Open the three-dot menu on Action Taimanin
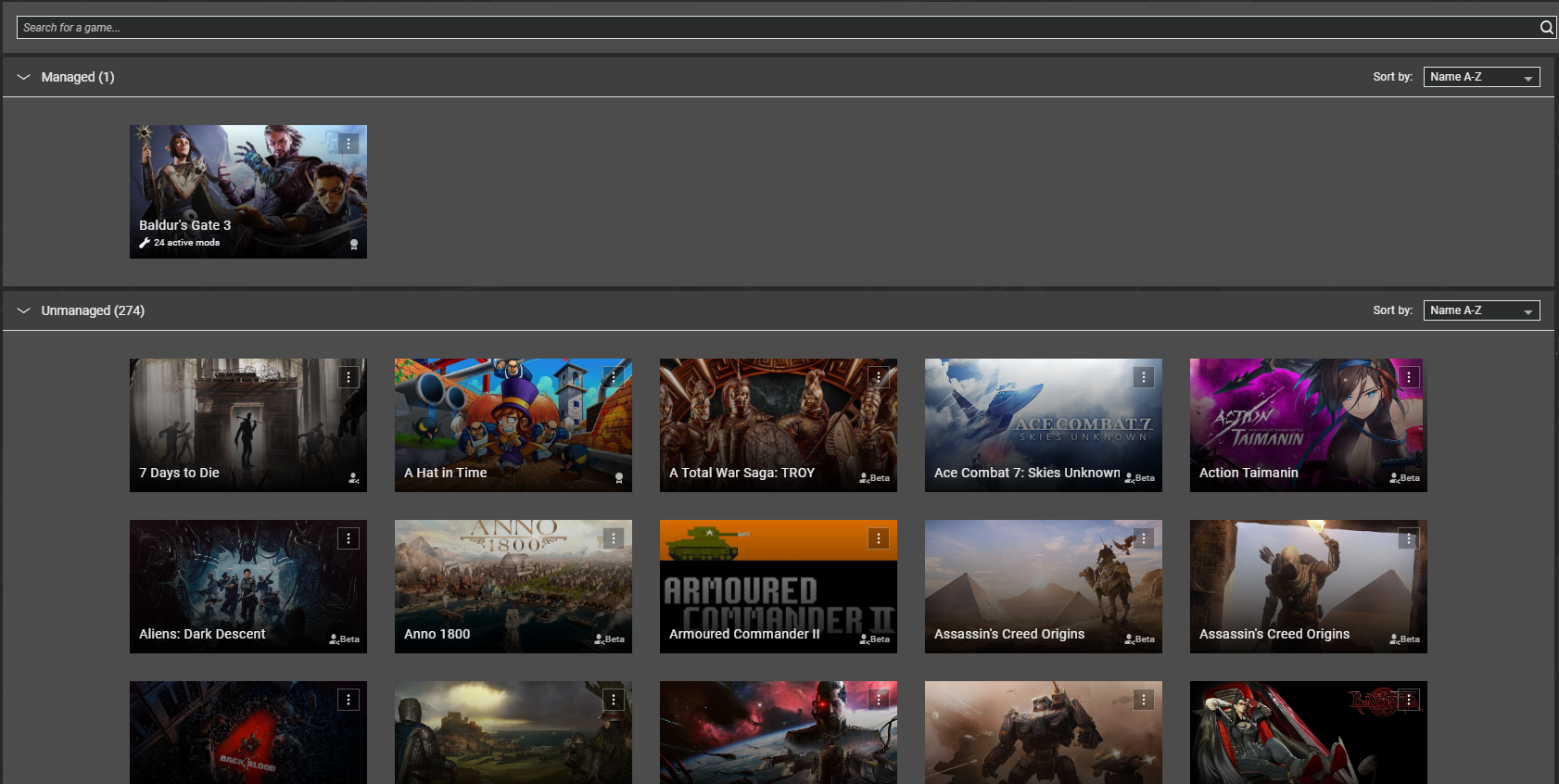Image resolution: width=1559 pixels, height=784 pixels. [x=1409, y=377]
